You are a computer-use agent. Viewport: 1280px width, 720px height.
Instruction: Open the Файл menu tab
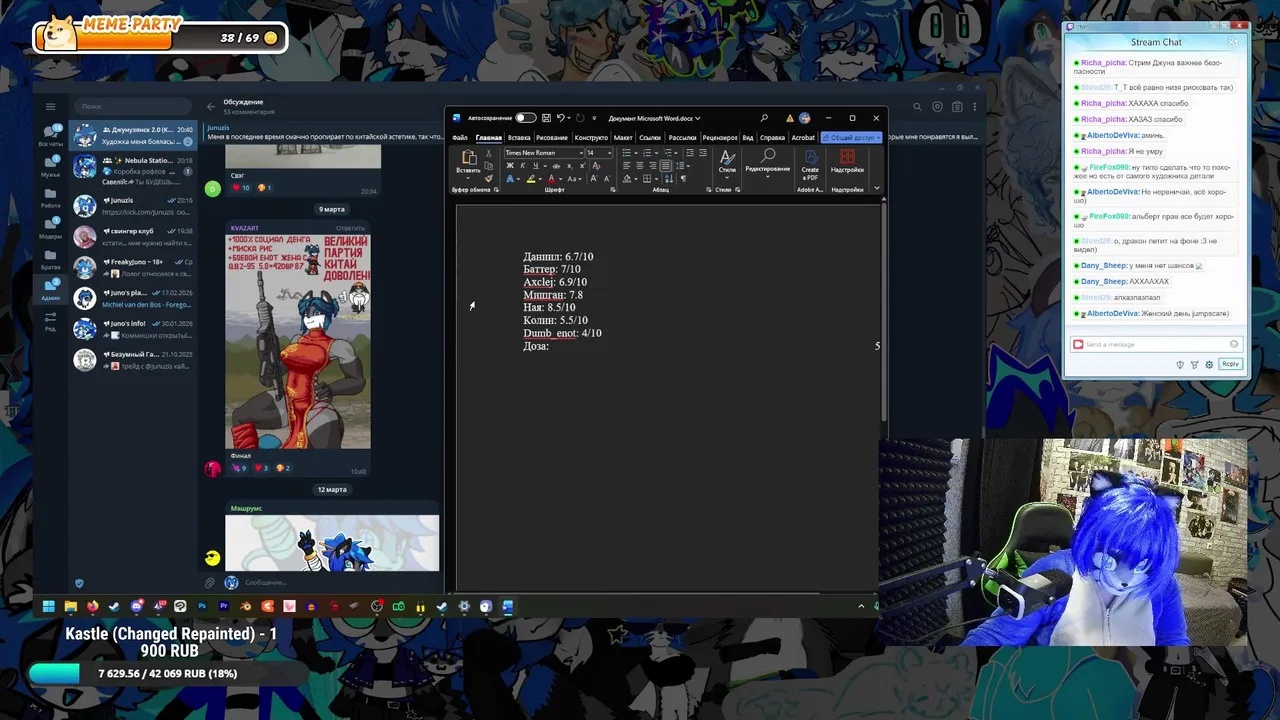click(460, 138)
